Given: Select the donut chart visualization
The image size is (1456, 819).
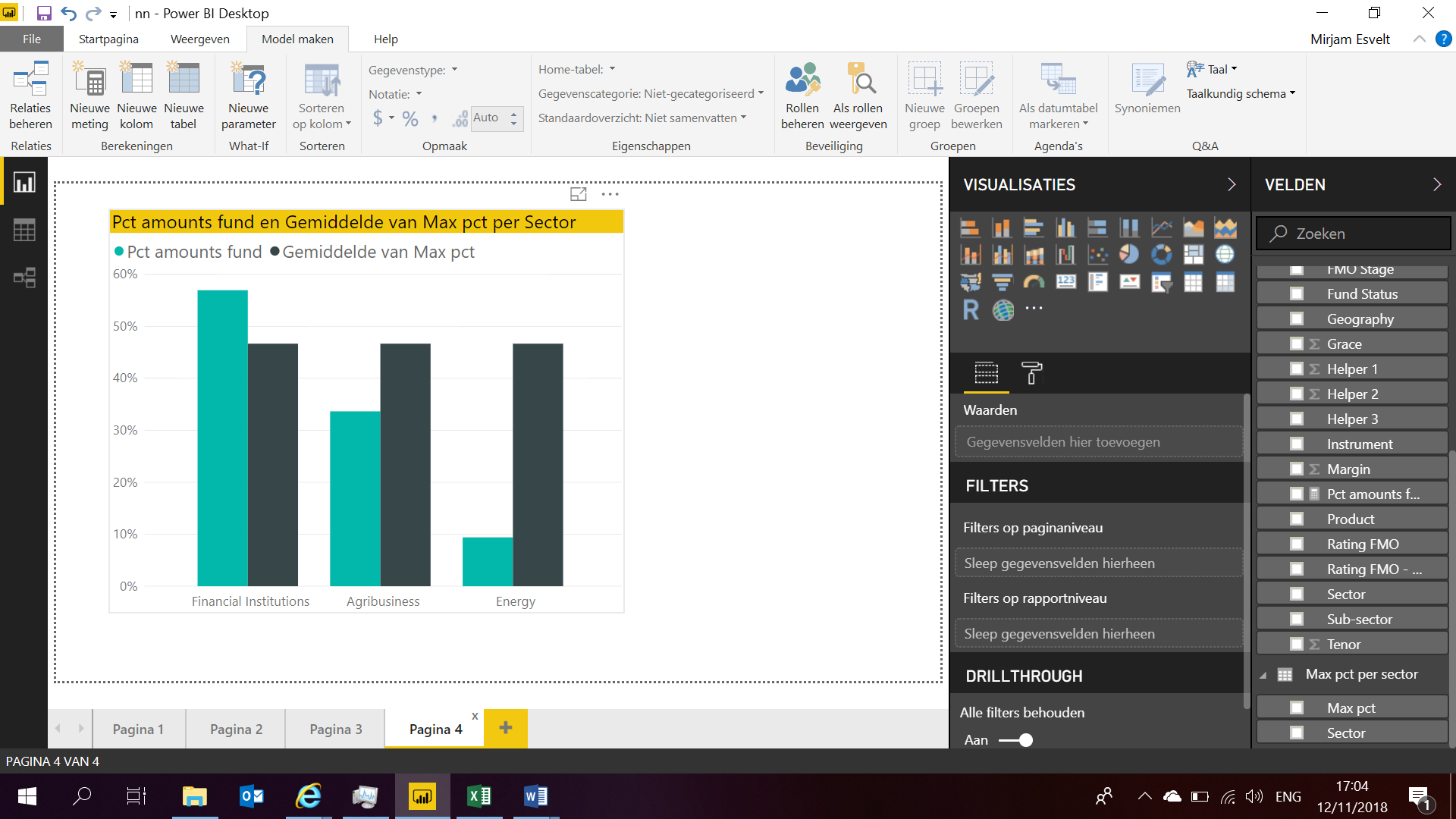Looking at the screenshot, I should [1161, 255].
